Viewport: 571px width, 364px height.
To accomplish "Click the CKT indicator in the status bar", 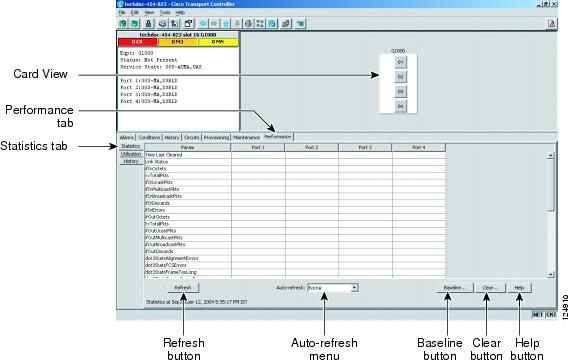I will click(551, 314).
